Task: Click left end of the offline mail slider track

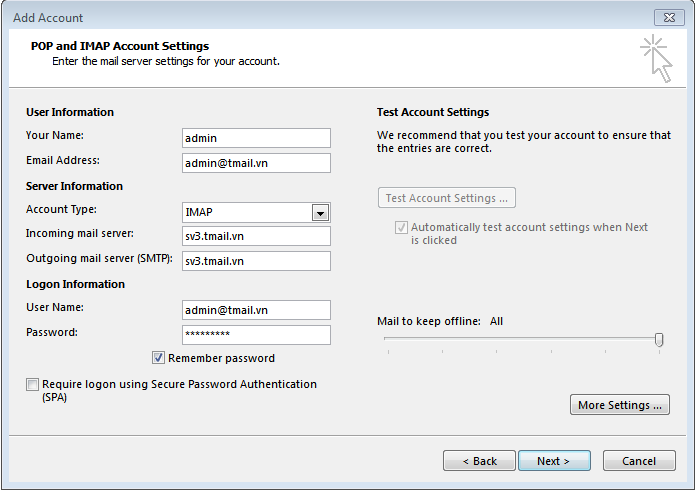Action: [387, 340]
